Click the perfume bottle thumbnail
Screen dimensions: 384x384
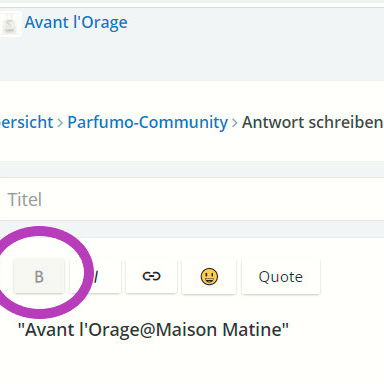[10, 24]
